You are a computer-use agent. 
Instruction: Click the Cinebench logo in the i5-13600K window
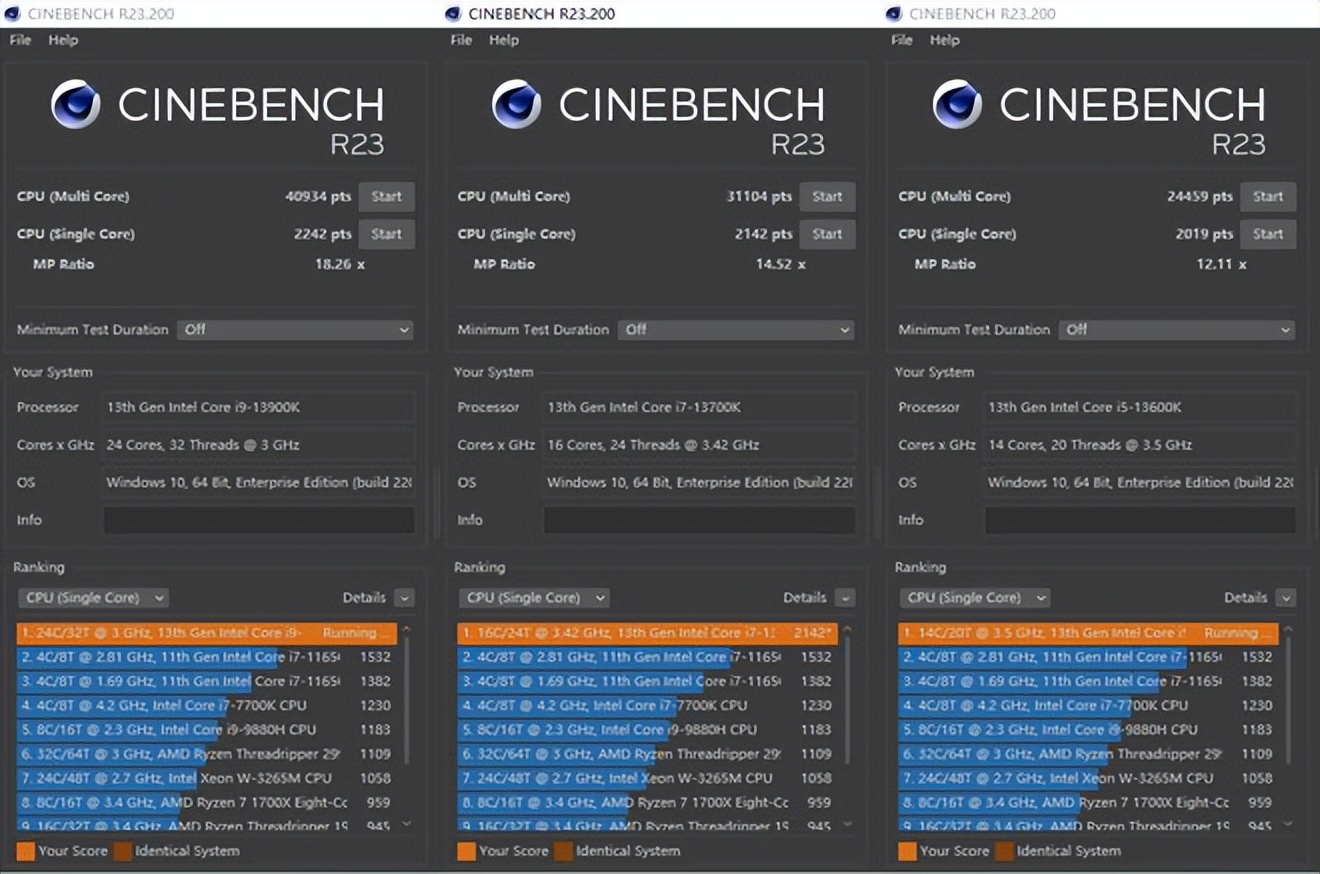pyautogui.click(x=957, y=105)
